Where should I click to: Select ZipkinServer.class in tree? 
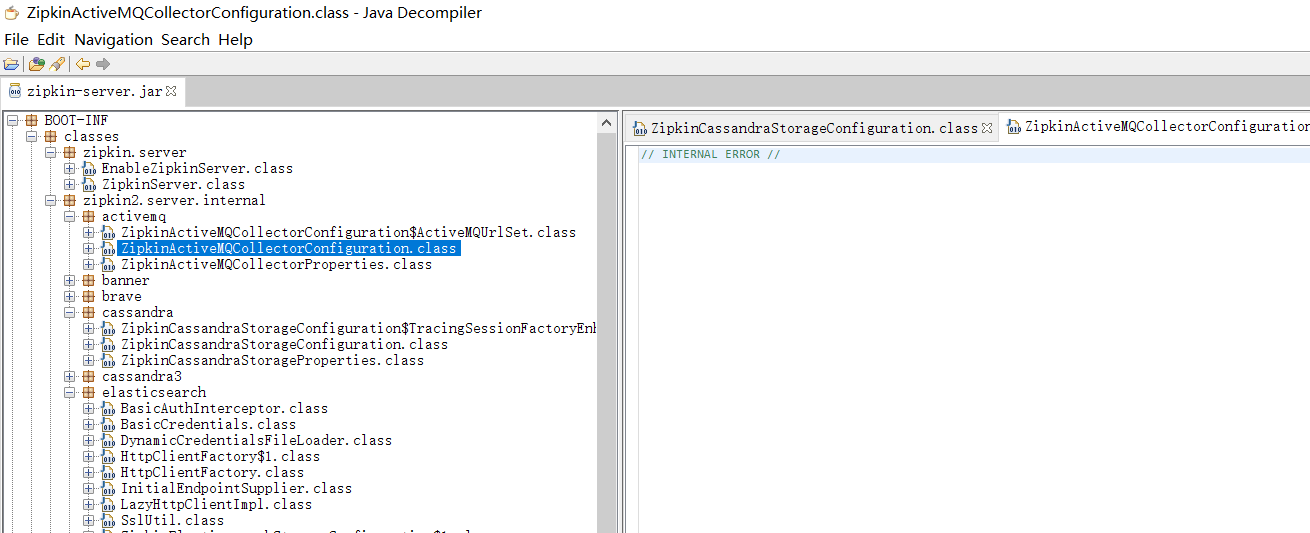point(173,184)
